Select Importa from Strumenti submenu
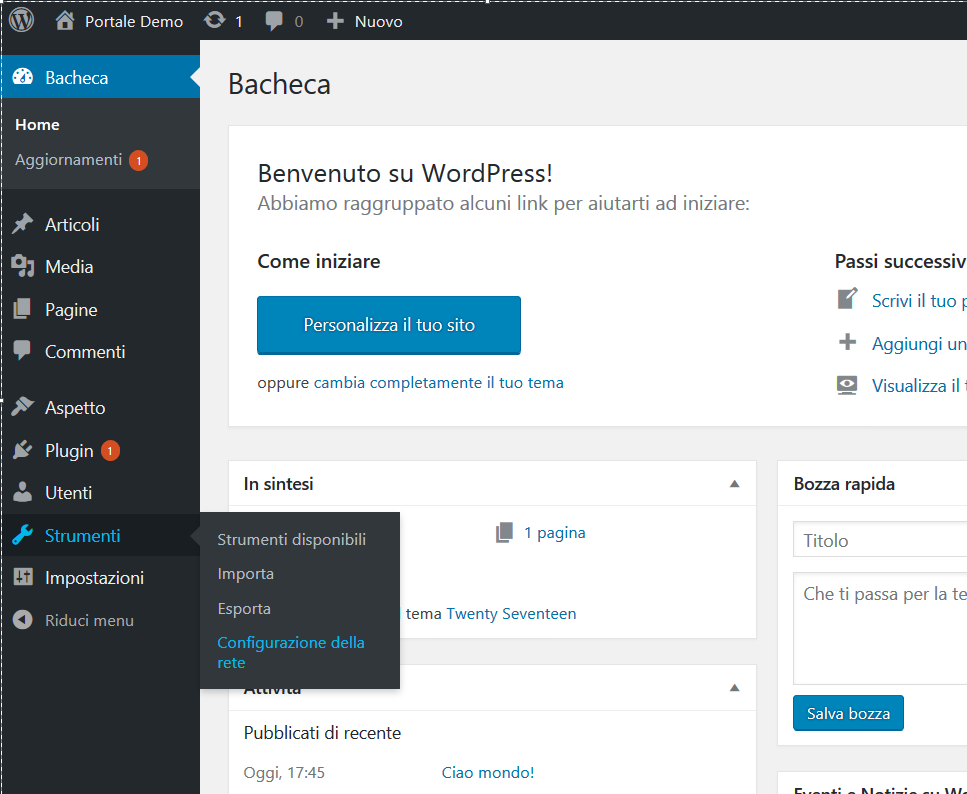 pos(245,574)
